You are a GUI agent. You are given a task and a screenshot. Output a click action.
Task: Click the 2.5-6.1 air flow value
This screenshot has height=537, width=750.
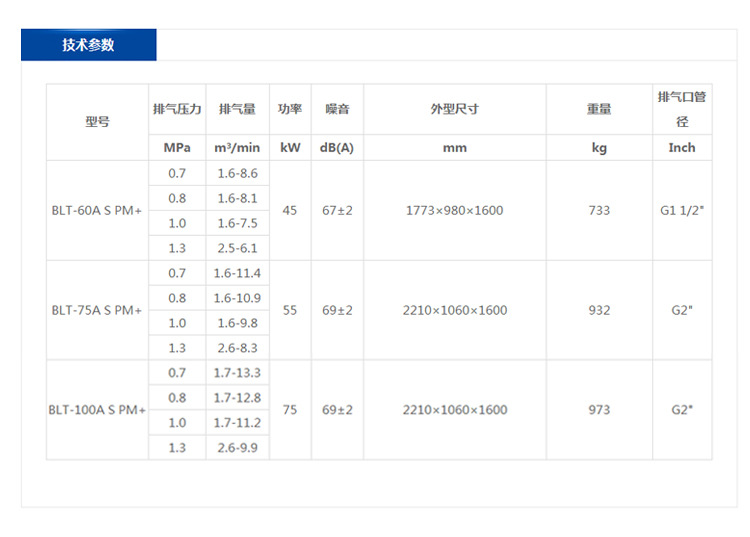tap(237, 248)
